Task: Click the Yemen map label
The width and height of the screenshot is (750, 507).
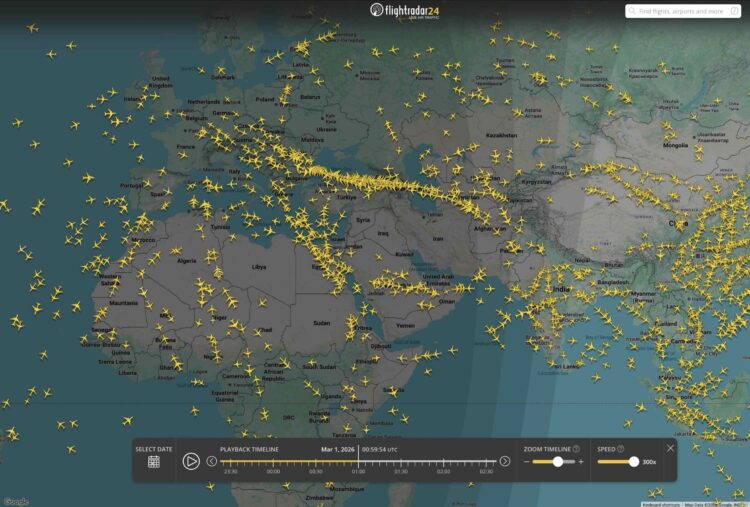Action: pos(405,325)
